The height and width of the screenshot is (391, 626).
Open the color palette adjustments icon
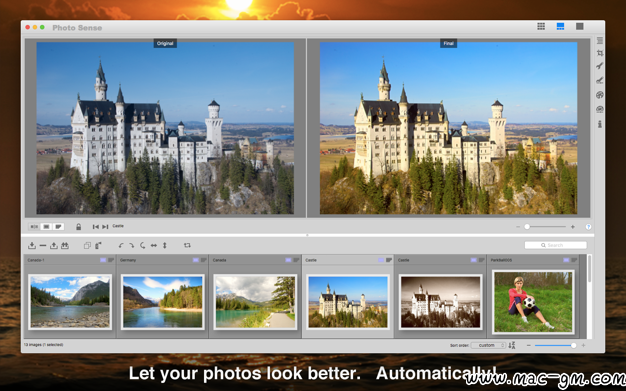pyautogui.click(x=600, y=95)
